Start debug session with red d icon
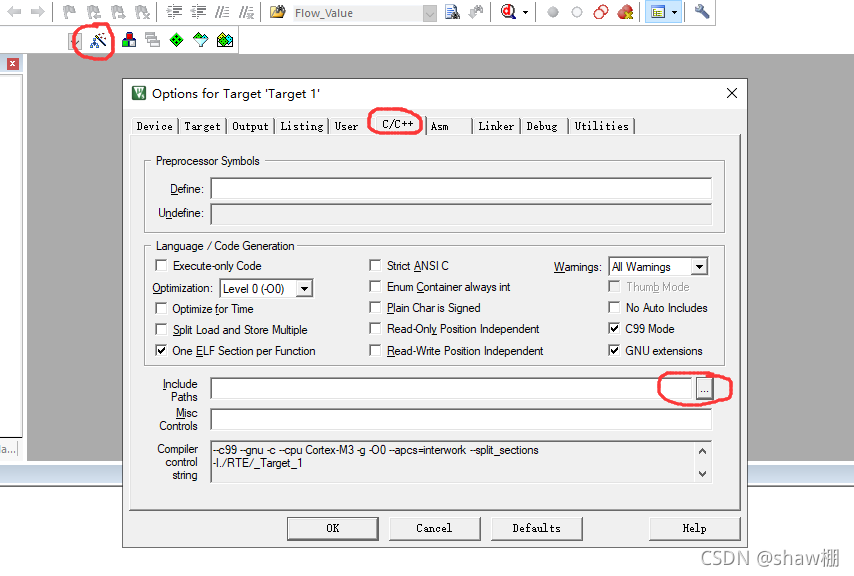 tap(508, 11)
